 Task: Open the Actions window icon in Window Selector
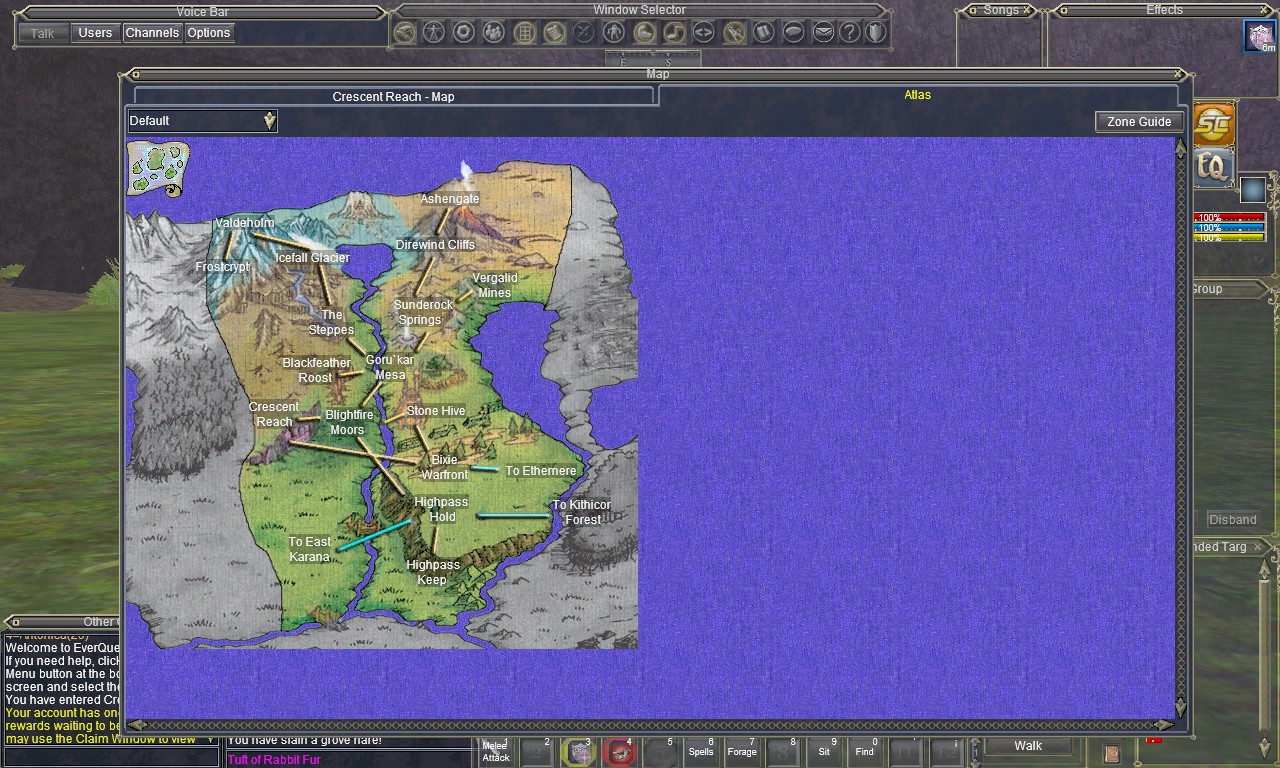coord(404,32)
